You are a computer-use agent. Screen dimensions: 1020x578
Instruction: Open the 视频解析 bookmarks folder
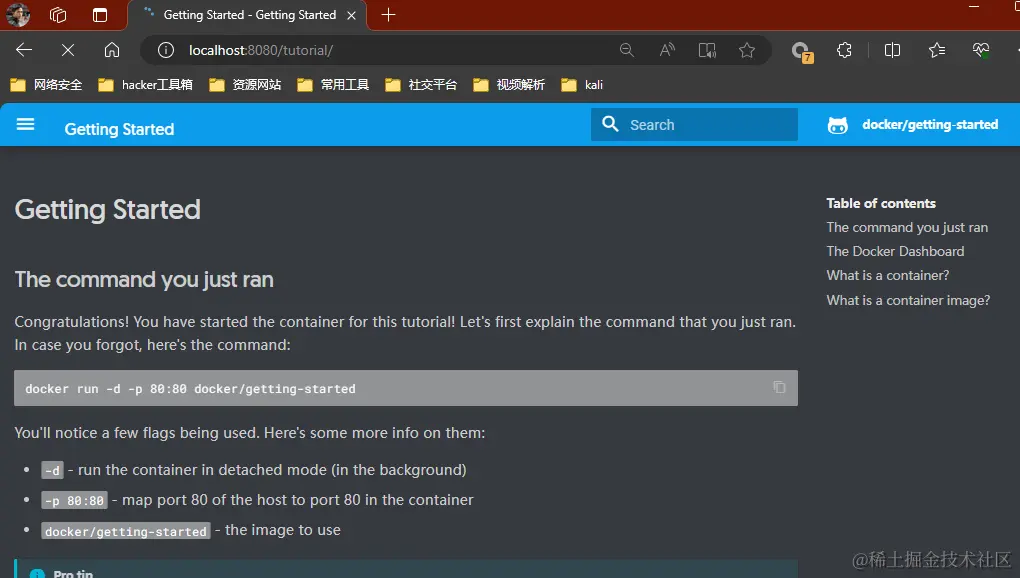pyautogui.click(x=509, y=85)
